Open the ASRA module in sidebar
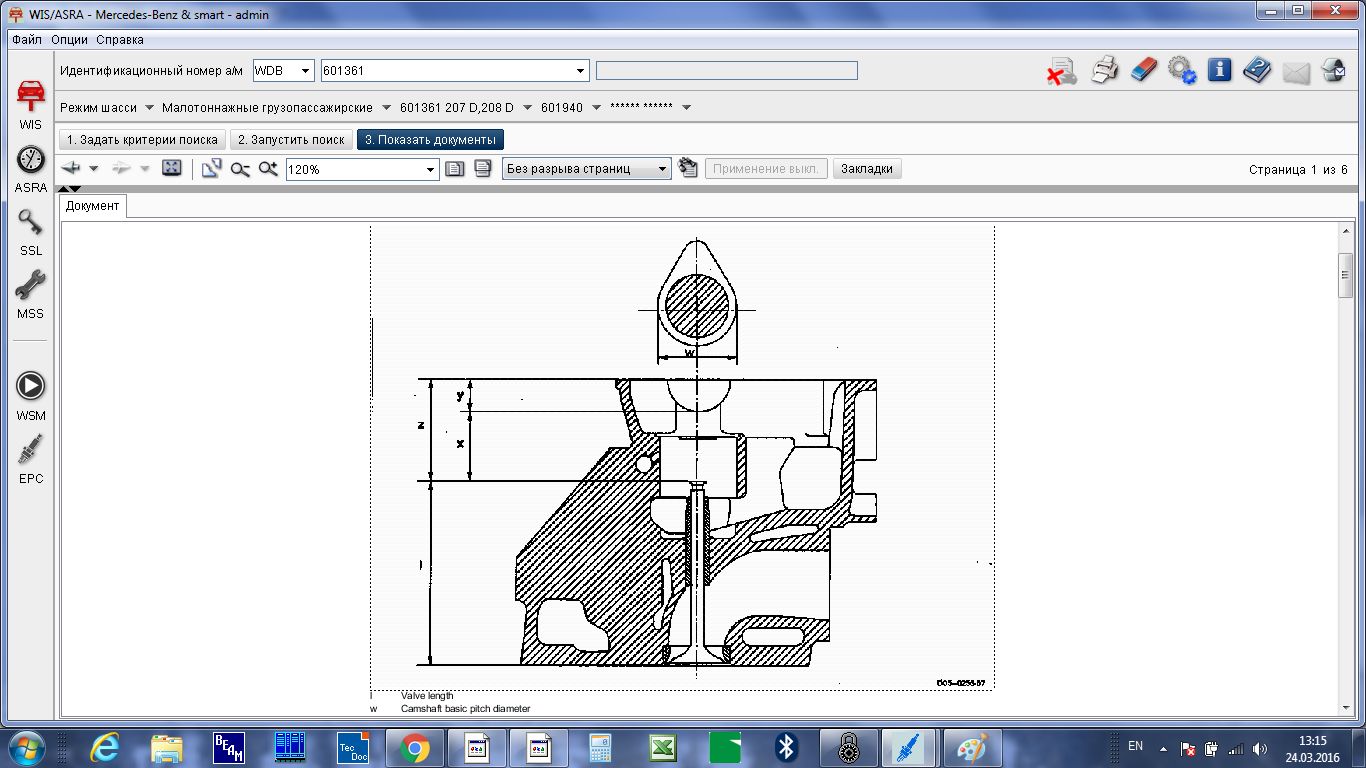1366x768 pixels. coord(31,168)
